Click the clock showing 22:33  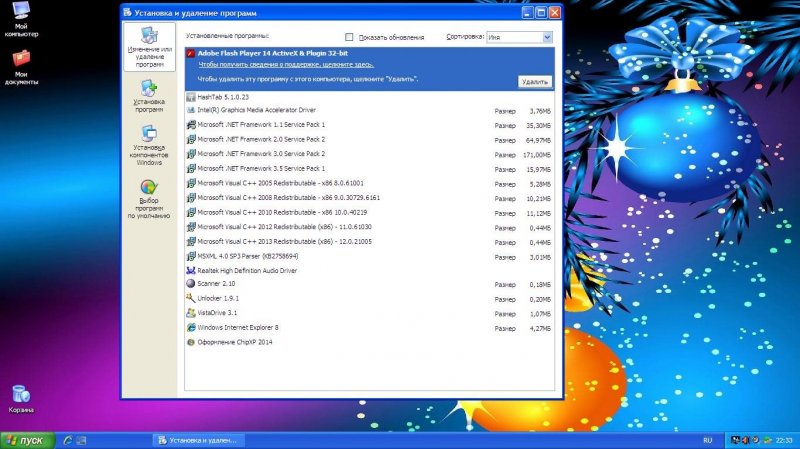[x=784, y=440]
